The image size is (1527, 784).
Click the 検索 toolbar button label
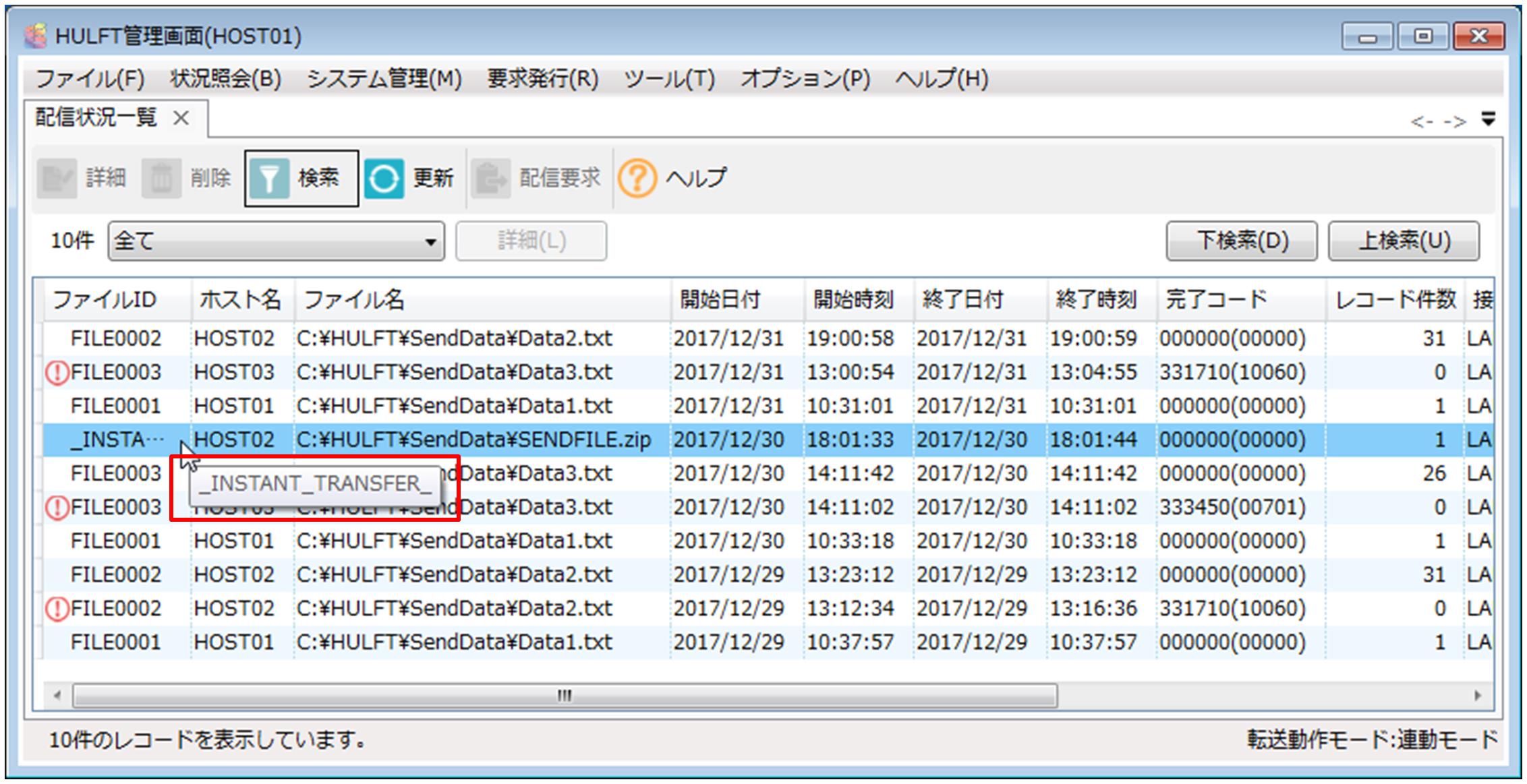click(318, 179)
